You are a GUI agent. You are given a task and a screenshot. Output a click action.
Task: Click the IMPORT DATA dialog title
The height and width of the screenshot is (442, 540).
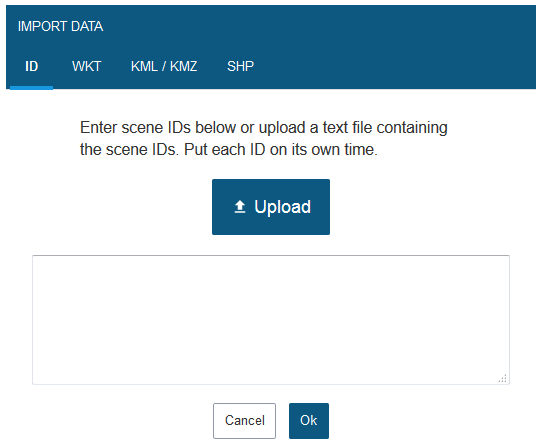point(60,27)
